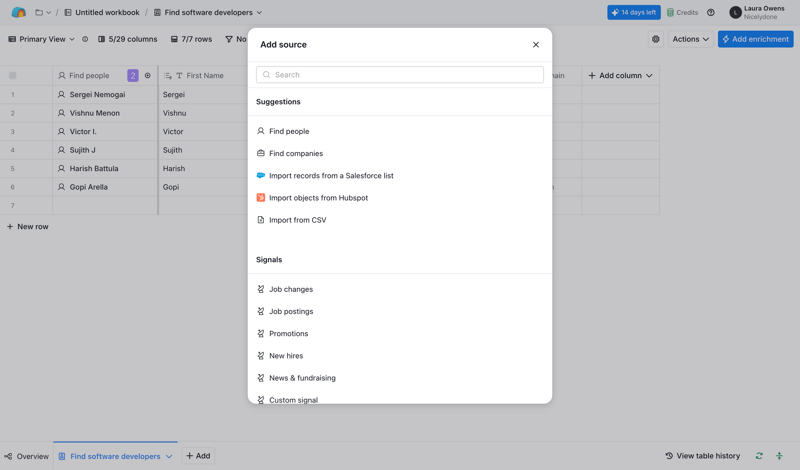Close the Add source dialog
Viewport: 800px width, 470px height.
(536, 44)
